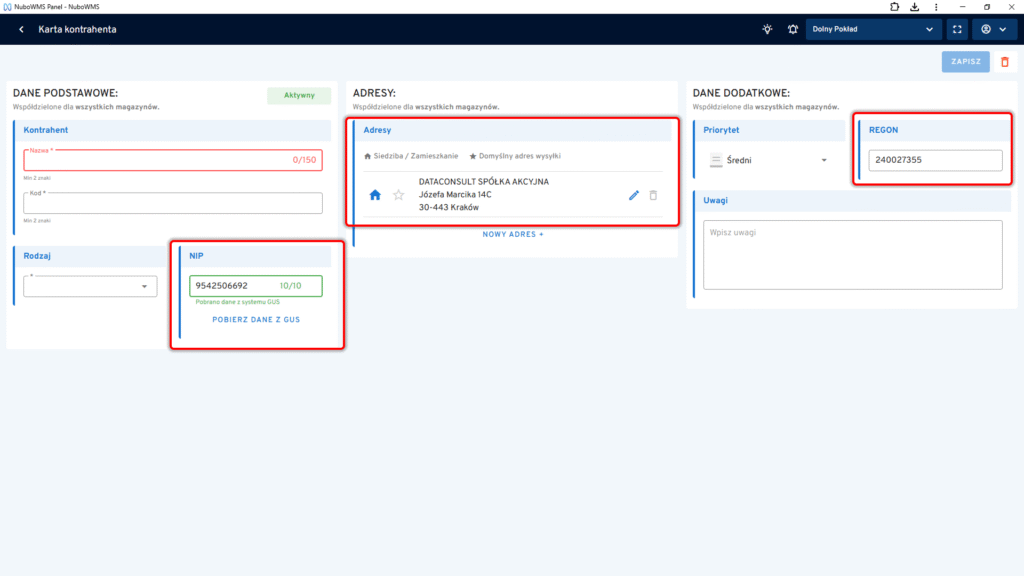Click the lightbulb icon in header

[x=767, y=29]
